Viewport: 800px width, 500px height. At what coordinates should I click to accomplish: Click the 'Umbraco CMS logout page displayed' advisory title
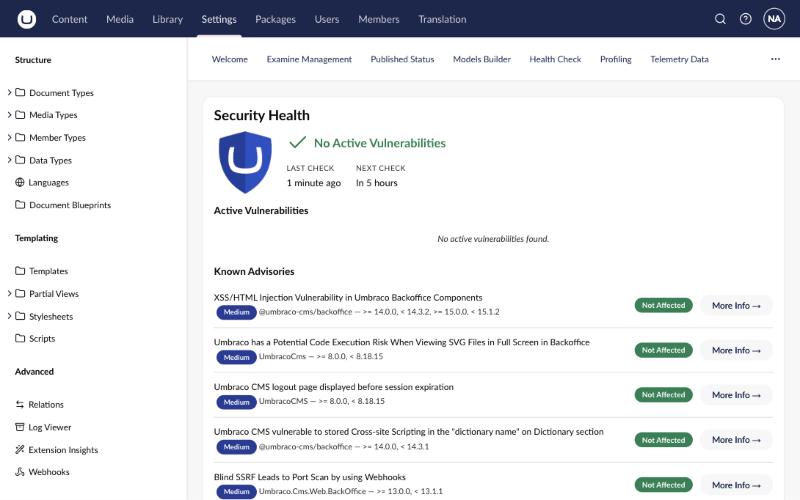(x=334, y=387)
